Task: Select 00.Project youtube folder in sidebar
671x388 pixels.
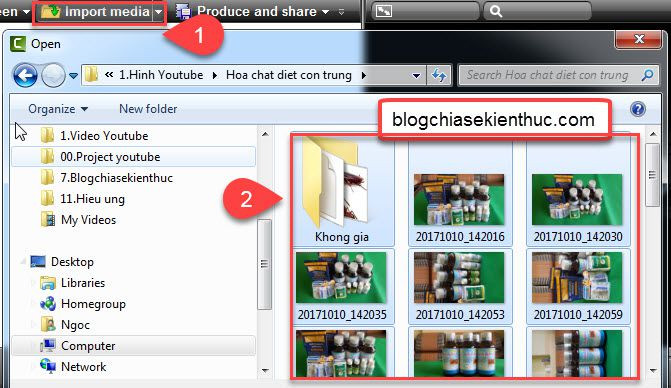Action: click(x=134, y=157)
